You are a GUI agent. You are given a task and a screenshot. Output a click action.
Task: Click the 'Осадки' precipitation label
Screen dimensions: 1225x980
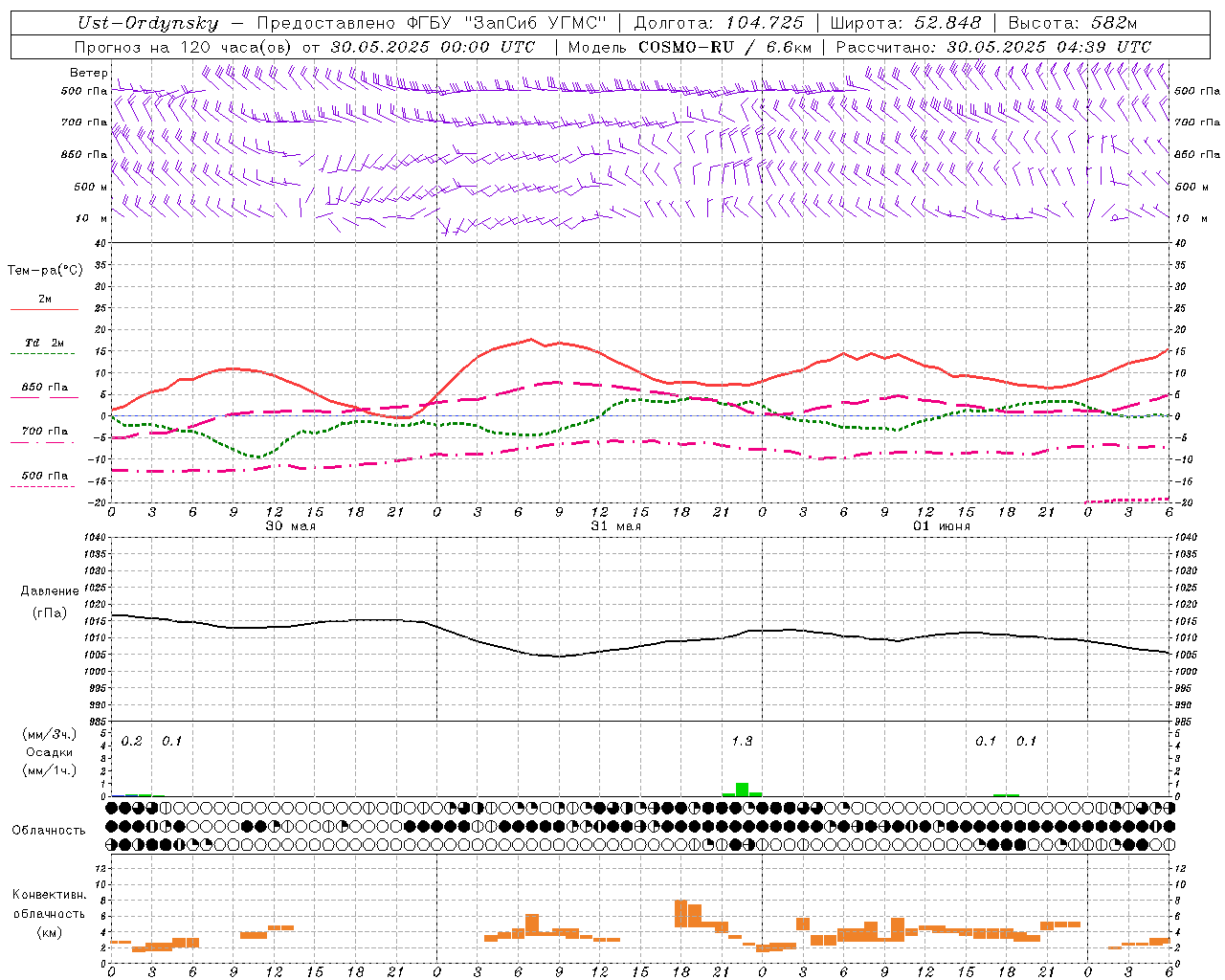pos(49,752)
